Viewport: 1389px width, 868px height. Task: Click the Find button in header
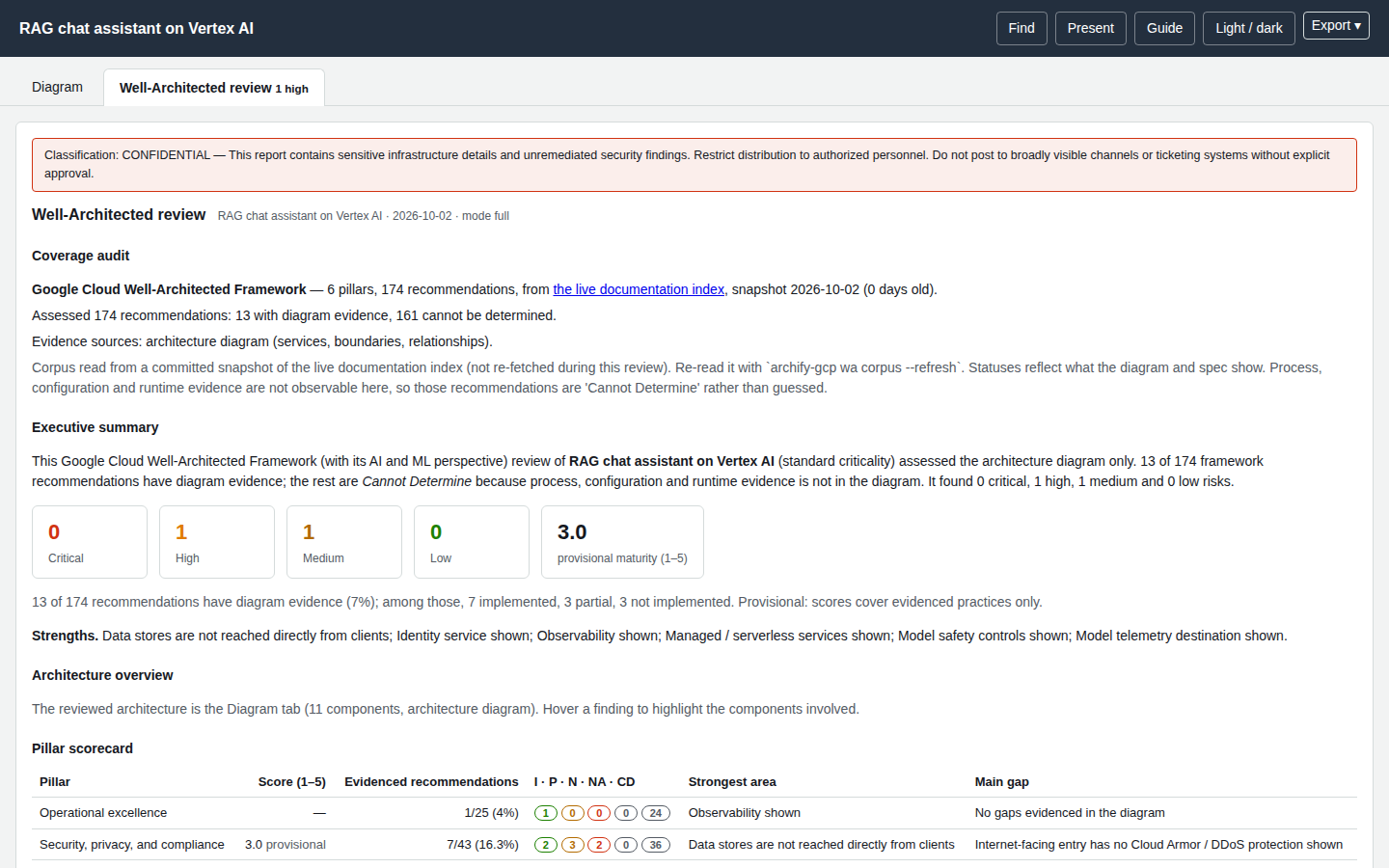click(x=1021, y=28)
